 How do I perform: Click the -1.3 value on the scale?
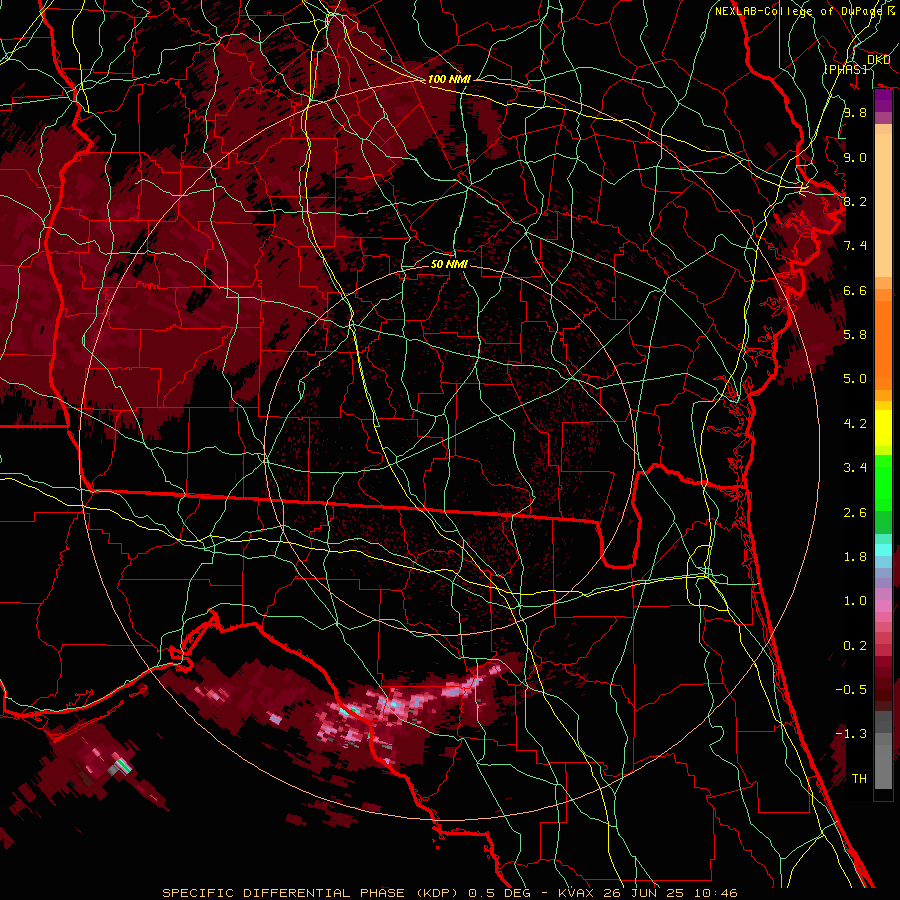[852, 735]
